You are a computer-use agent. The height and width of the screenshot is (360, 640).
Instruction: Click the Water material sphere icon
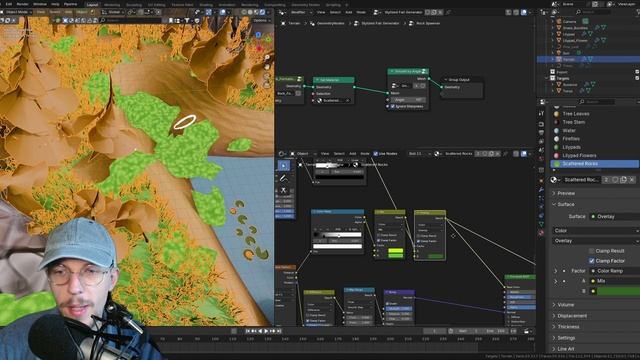(556, 131)
